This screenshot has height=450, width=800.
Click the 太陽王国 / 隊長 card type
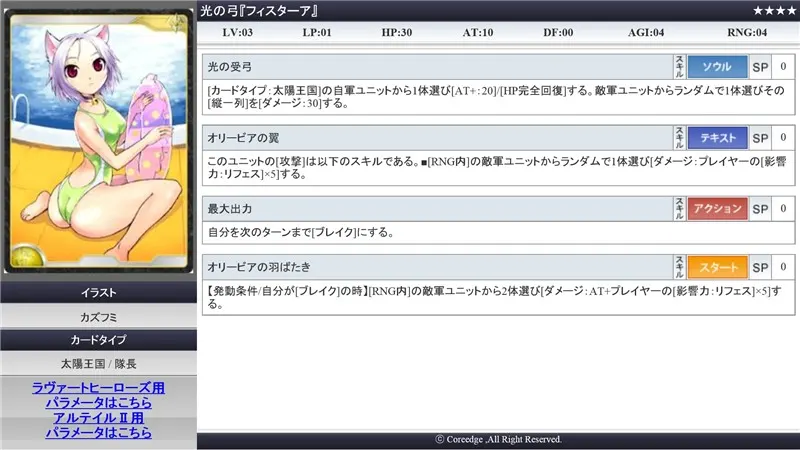(x=98, y=364)
